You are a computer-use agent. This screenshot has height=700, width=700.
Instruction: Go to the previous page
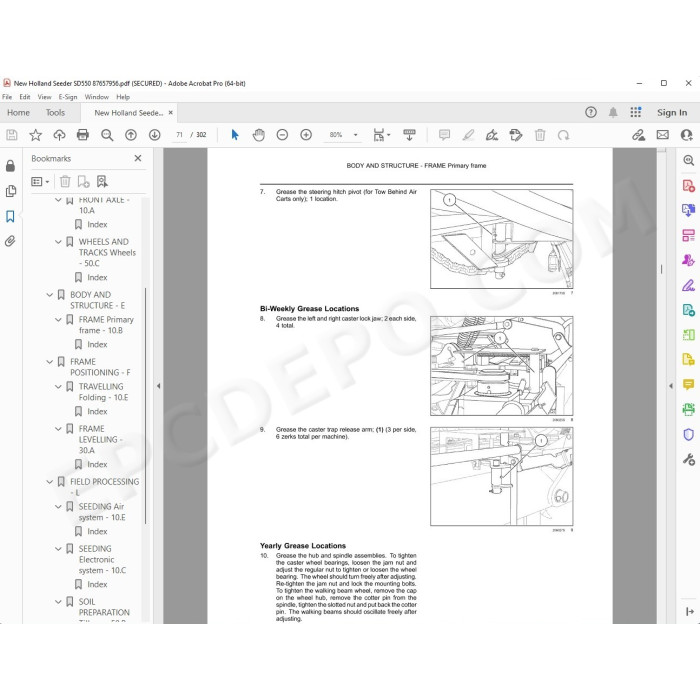coord(131,135)
